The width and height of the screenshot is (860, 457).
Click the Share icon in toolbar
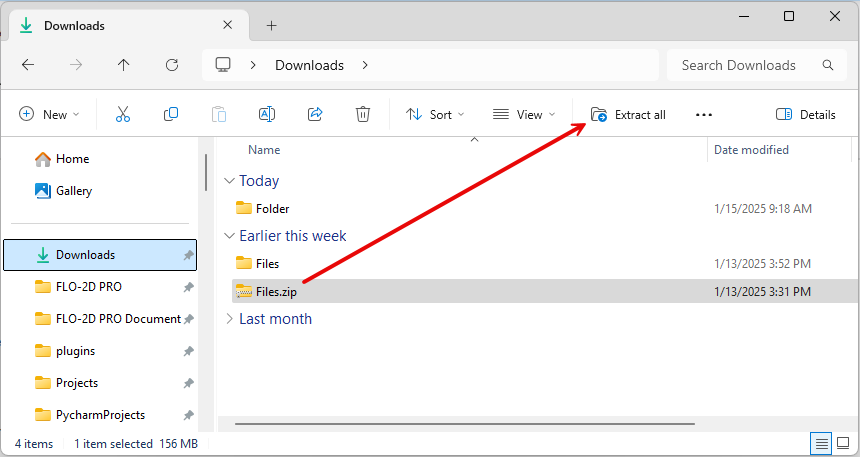point(315,115)
